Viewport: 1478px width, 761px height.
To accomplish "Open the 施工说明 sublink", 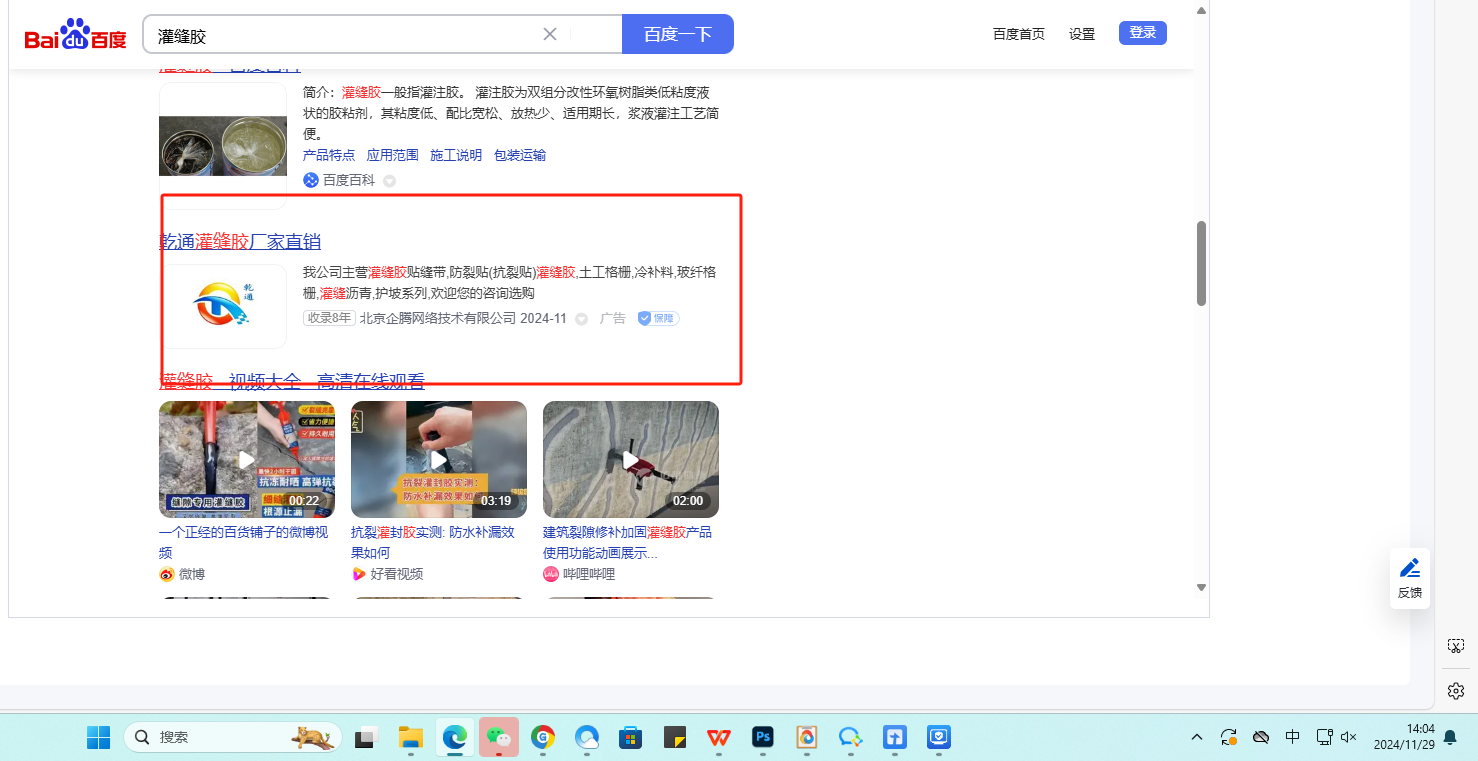I will [x=456, y=155].
